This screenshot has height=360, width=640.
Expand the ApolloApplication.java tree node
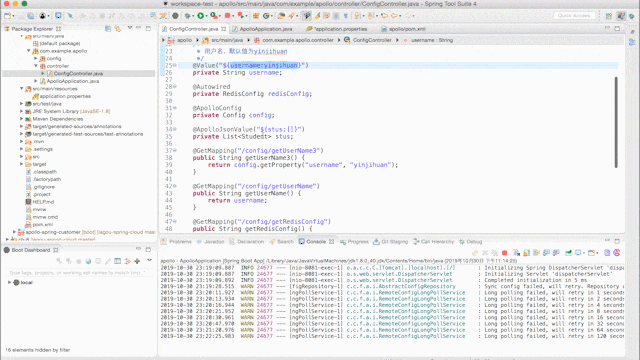tap(36, 81)
